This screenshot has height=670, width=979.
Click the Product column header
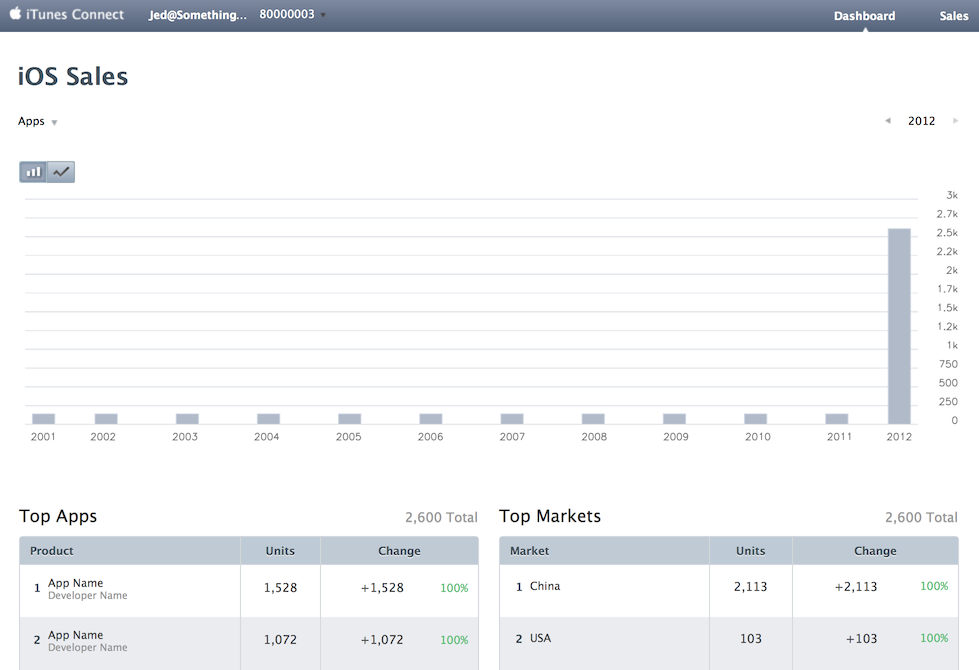coord(51,550)
